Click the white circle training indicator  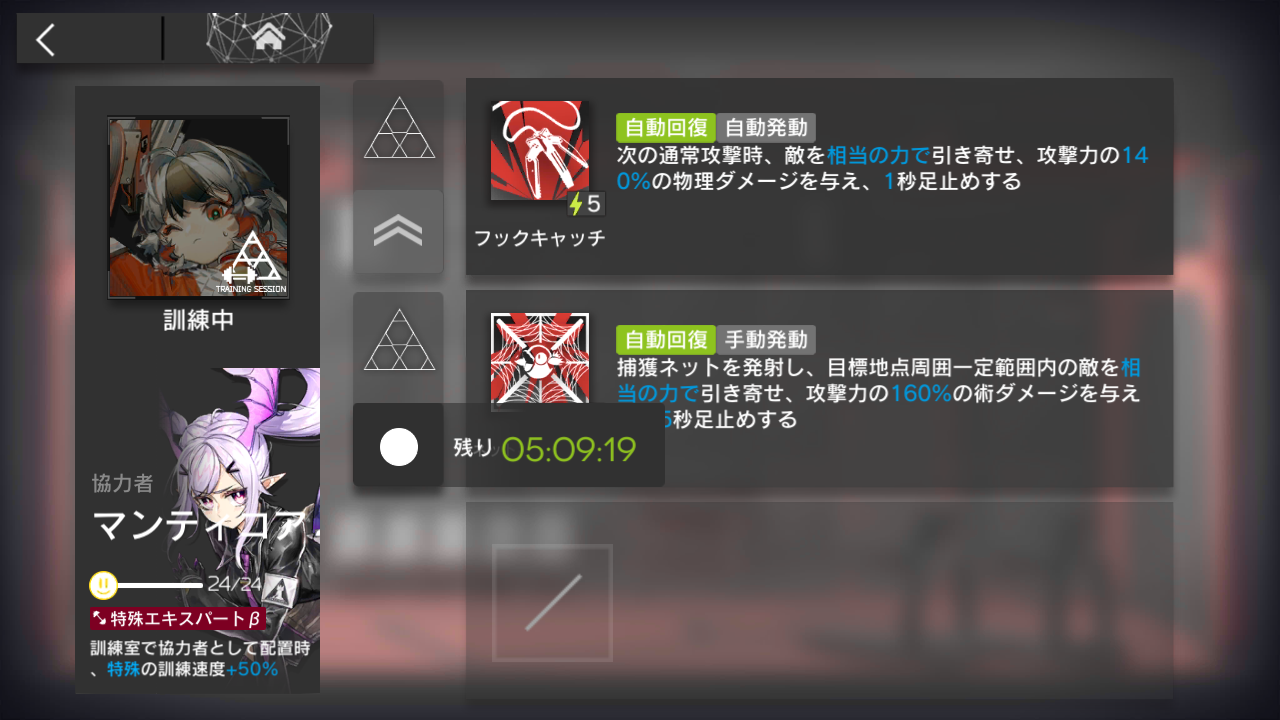point(398,447)
